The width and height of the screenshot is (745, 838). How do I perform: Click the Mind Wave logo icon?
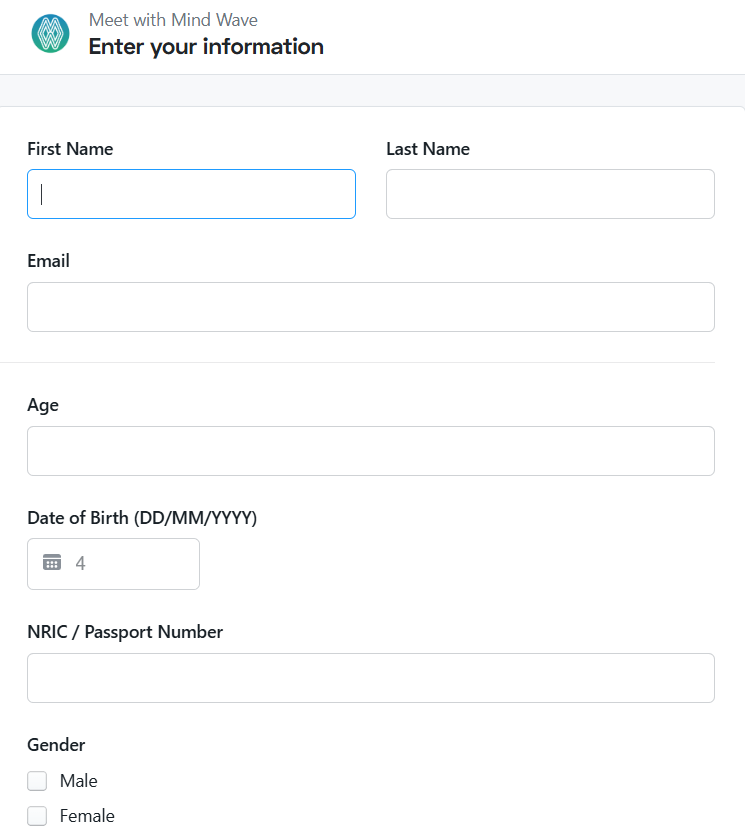(50, 34)
